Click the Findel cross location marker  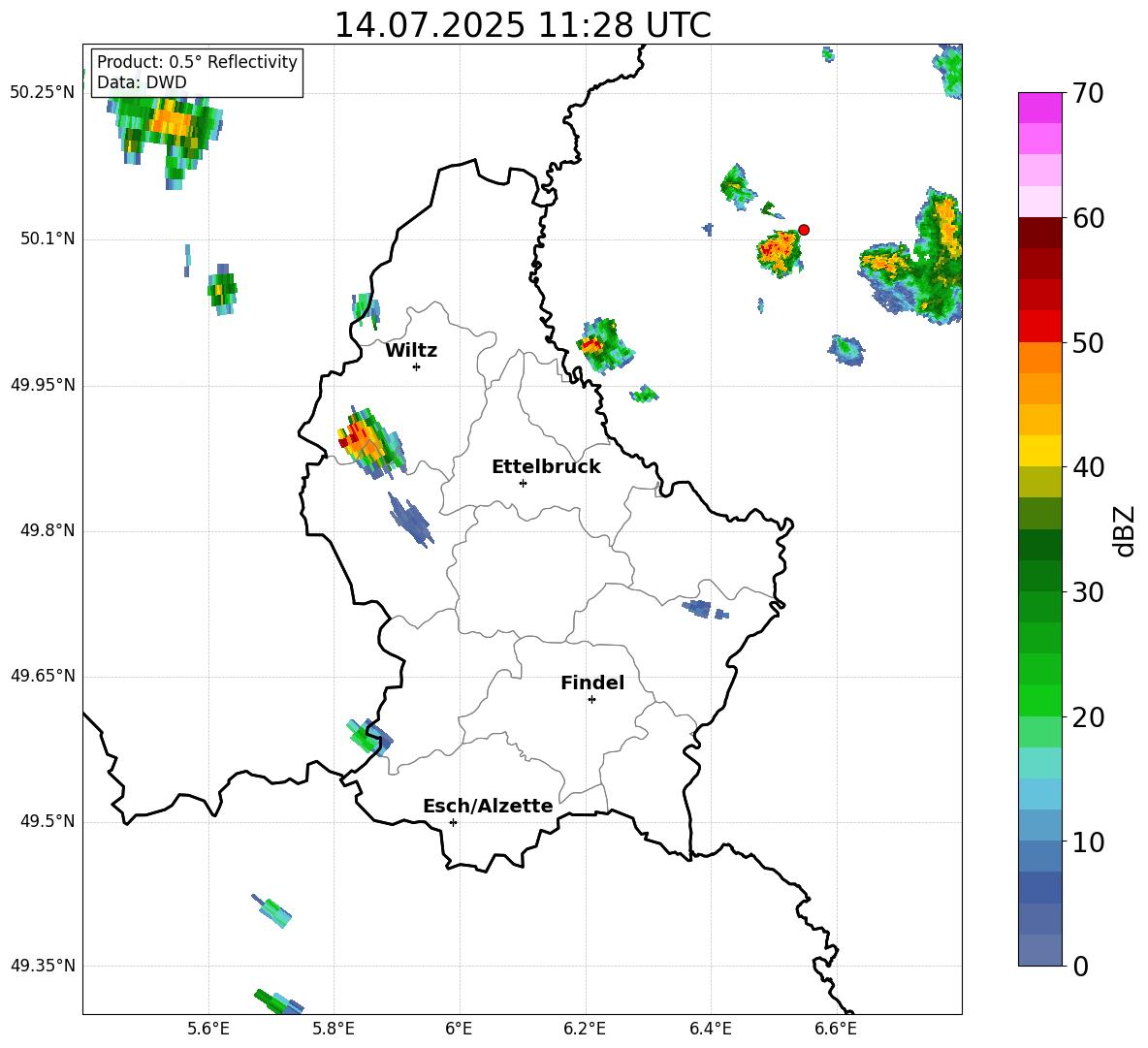coord(591,700)
